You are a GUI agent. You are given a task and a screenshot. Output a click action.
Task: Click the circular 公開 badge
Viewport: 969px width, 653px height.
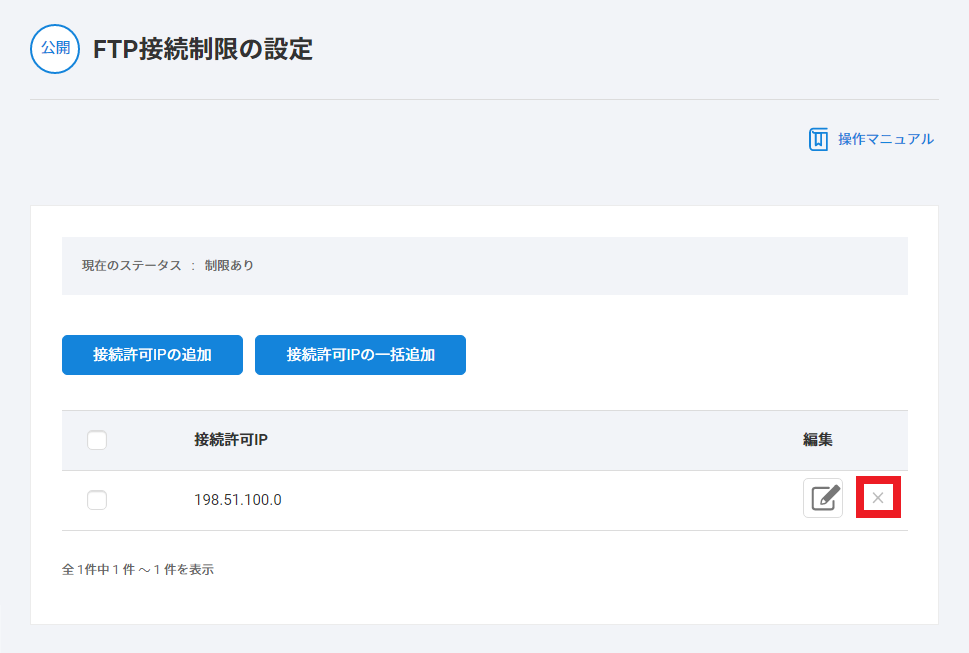click(55, 49)
